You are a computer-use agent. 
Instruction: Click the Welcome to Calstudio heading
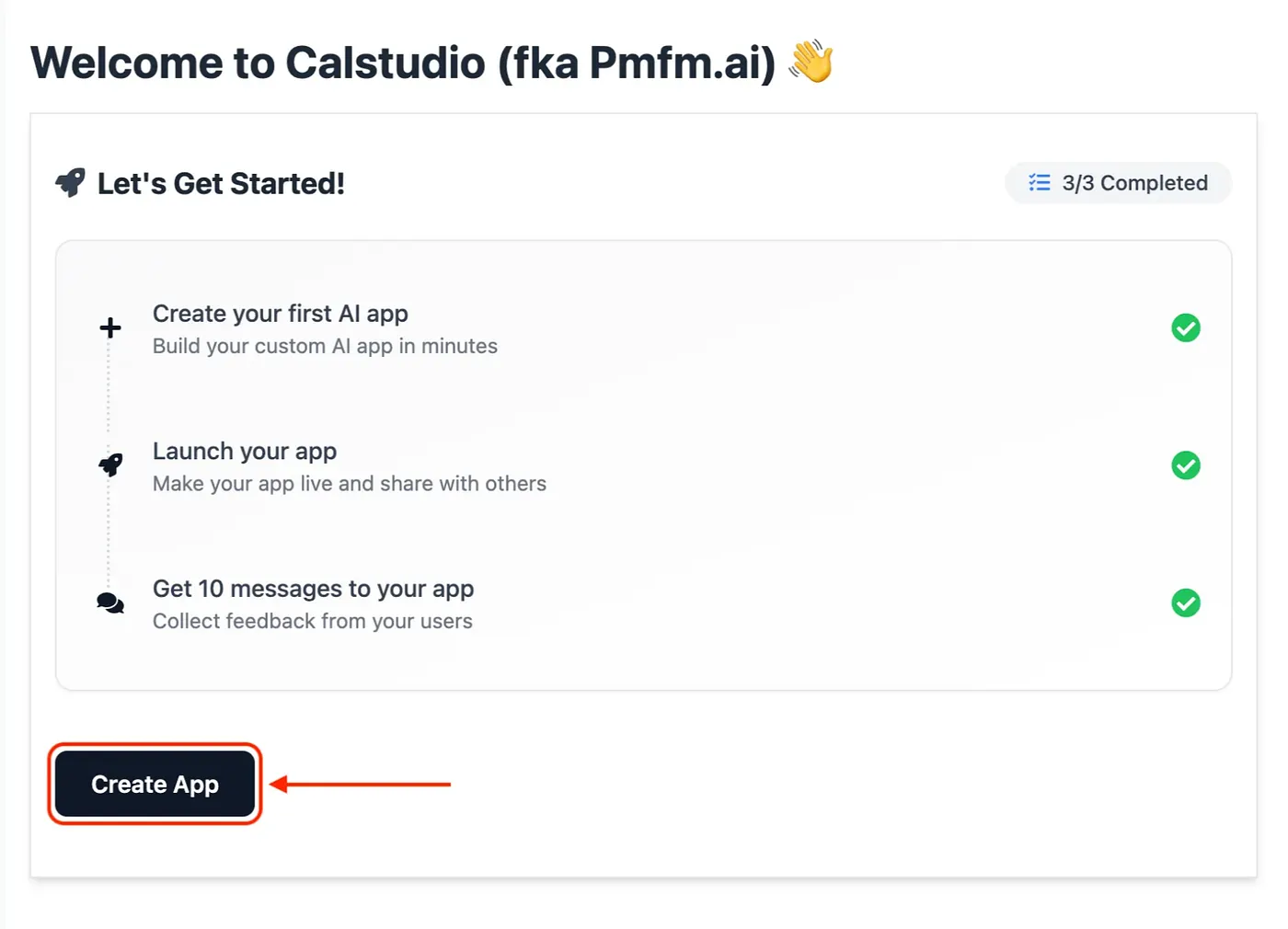pyautogui.click(x=403, y=63)
